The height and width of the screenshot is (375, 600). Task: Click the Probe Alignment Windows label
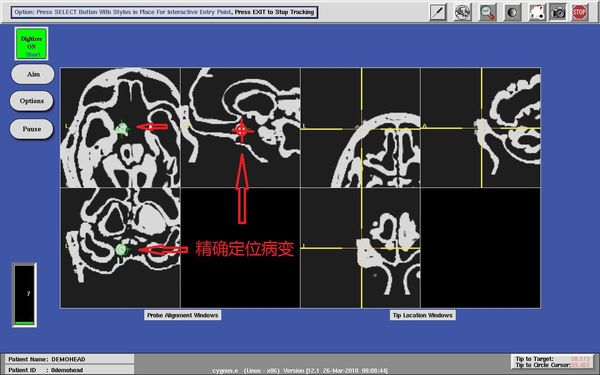(x=183, y=315)
